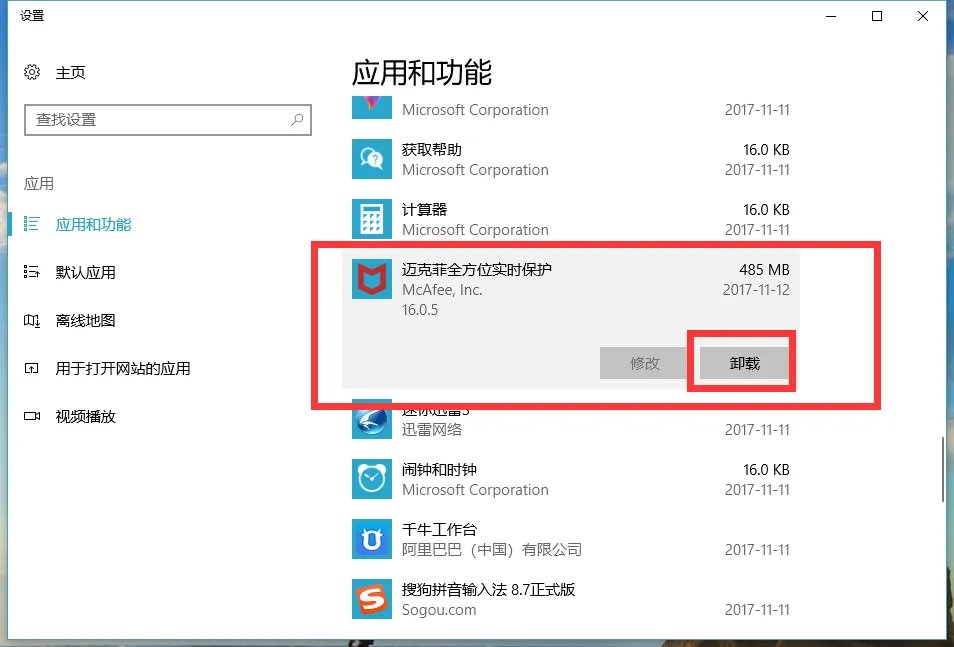Click the 离线地图 sidebar icon
Viewport: 954px width, 647px height.
(x=31, y=320)
